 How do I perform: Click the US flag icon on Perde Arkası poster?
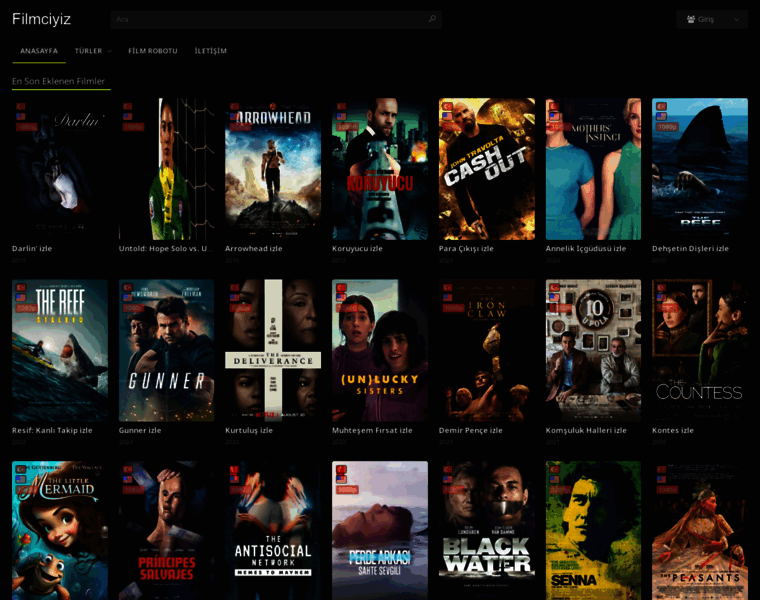341,479
